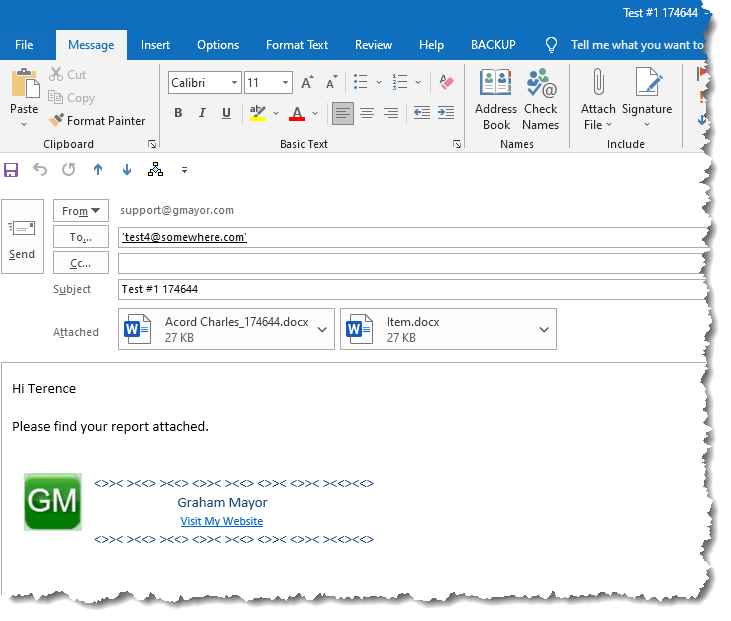Redo action in quick access toolbar
731x621 pixels.
tap(69, 170)
